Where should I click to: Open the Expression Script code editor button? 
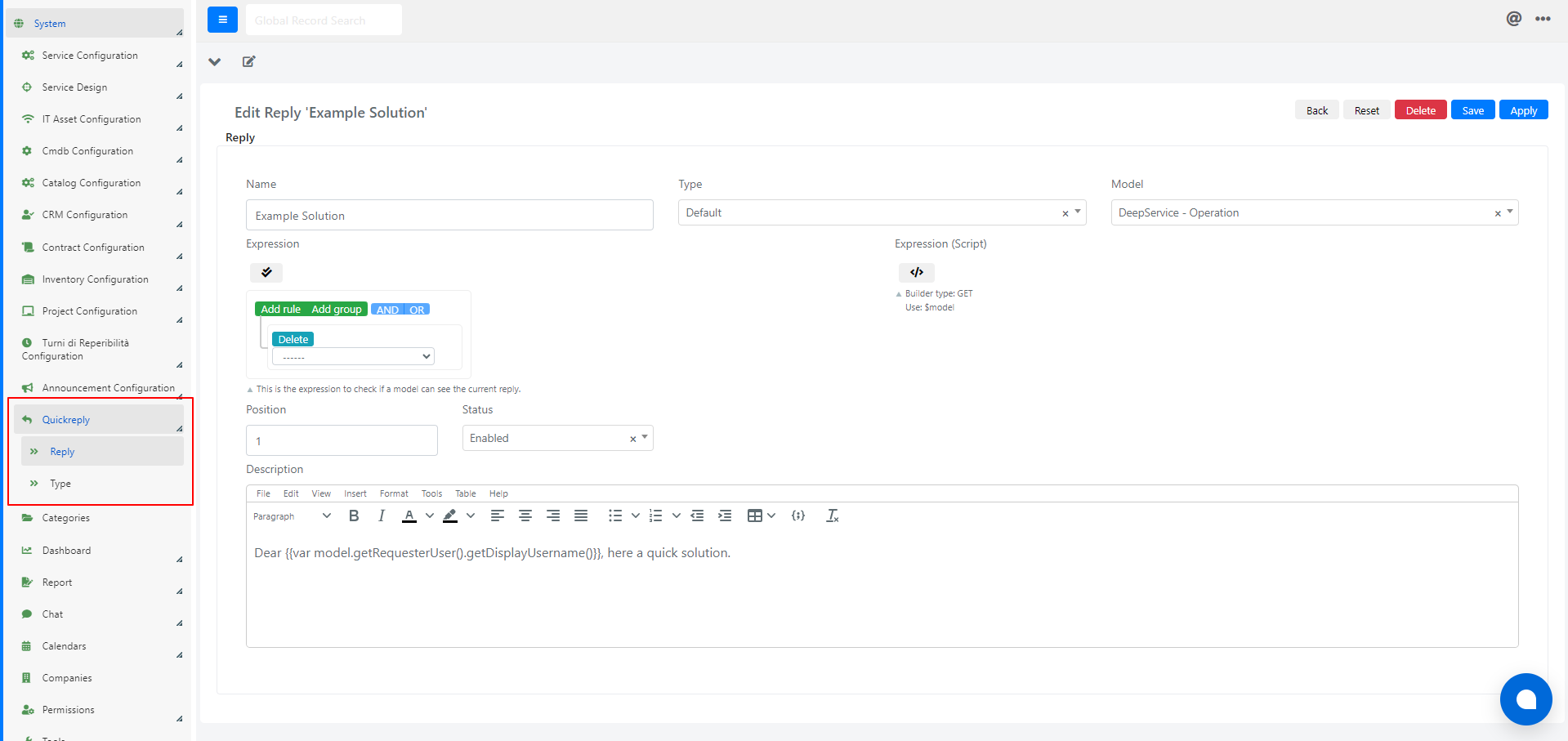click(x=917, y=272)
